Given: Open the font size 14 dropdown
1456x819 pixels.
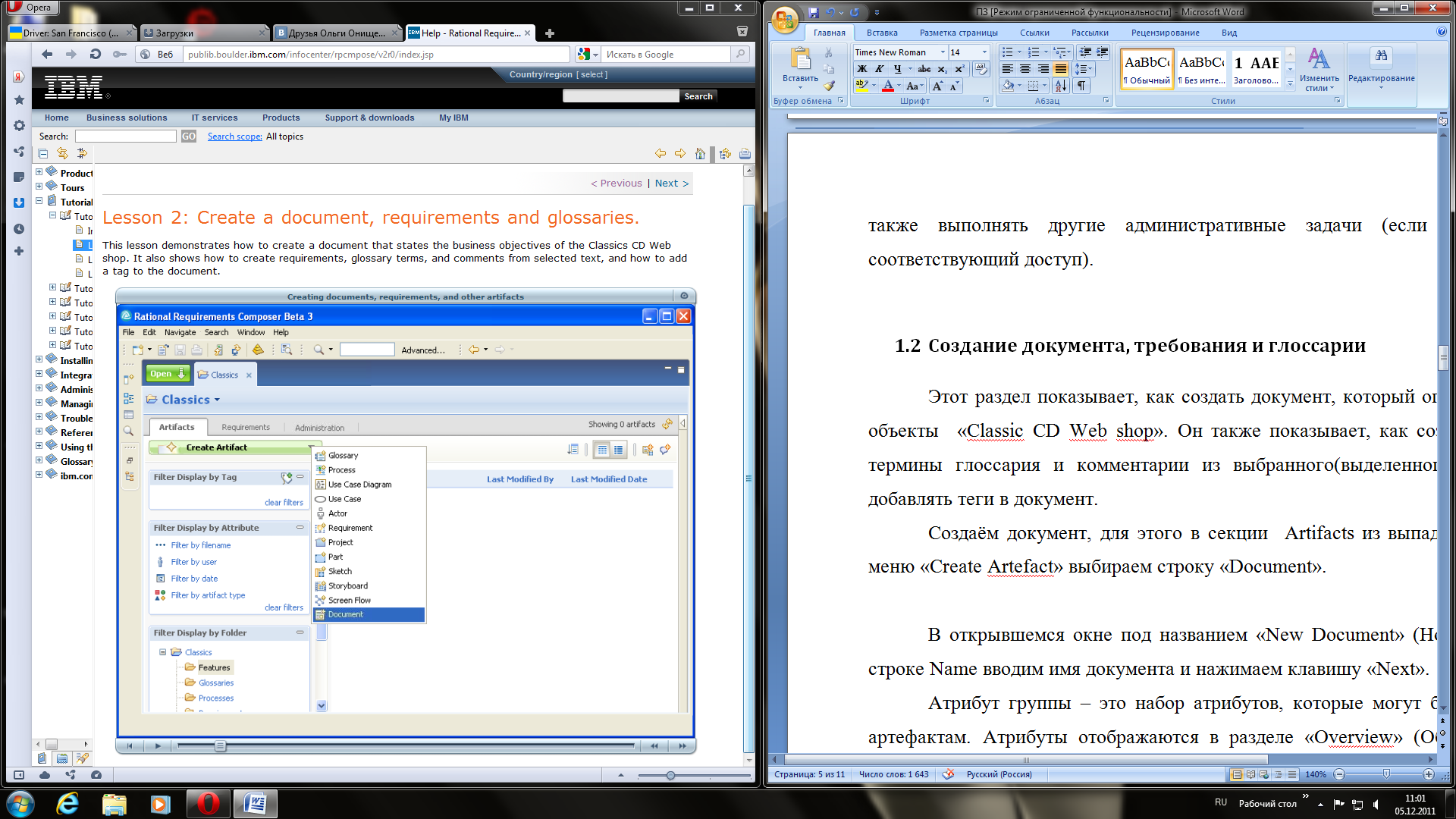Looking at the screenshot, I should coord(984,52).
